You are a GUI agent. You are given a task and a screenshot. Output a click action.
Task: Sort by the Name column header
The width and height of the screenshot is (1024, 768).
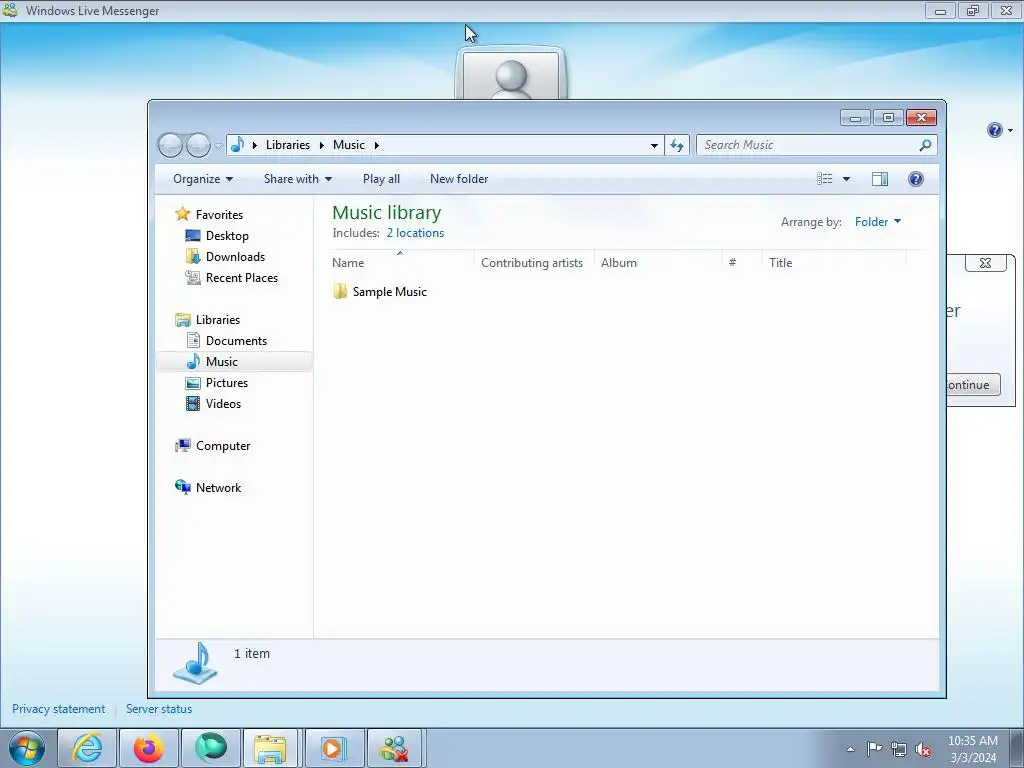tap(400, 263)
